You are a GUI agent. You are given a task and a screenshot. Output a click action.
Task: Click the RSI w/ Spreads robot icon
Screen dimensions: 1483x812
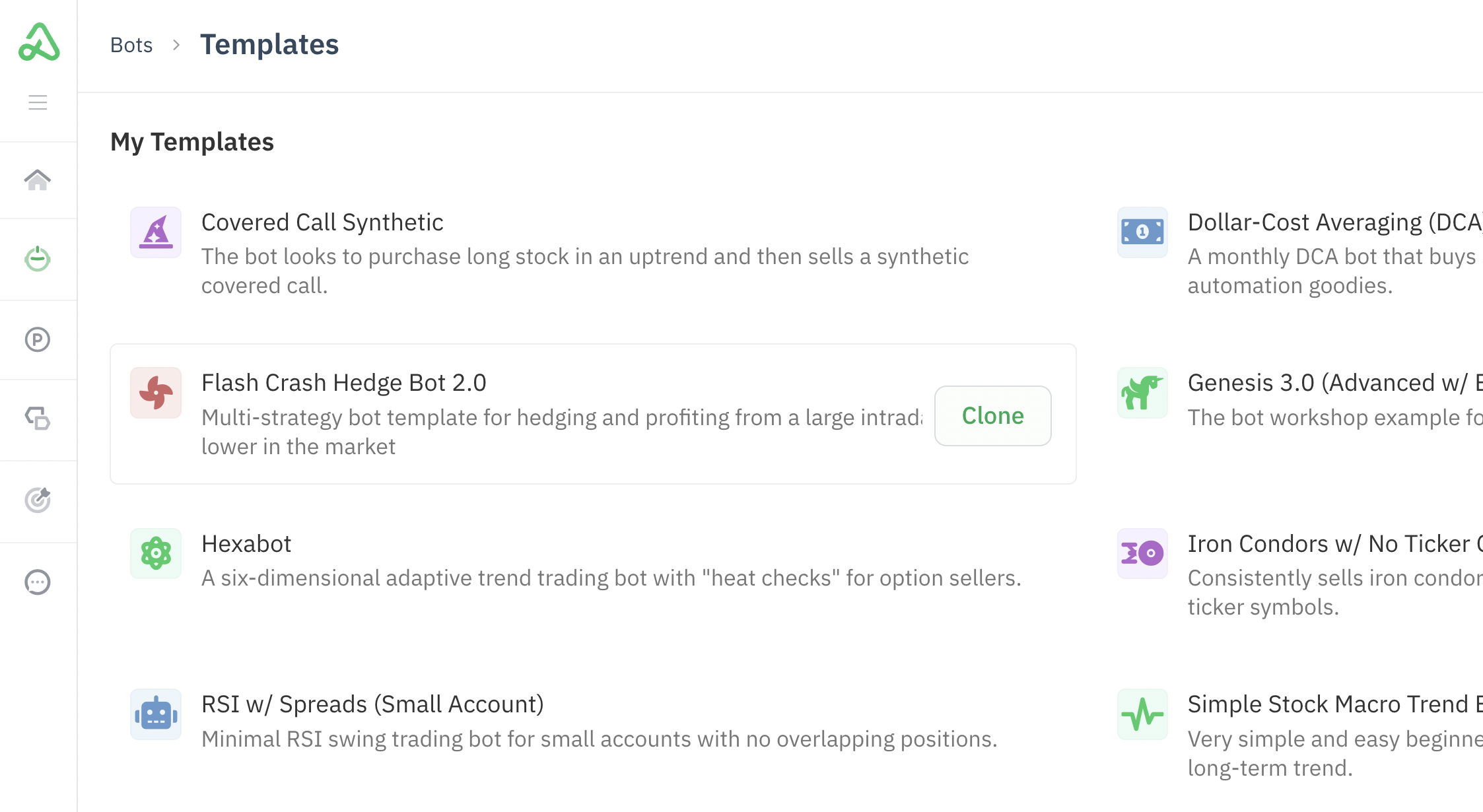pyautogui.click(x=156, y=714)
